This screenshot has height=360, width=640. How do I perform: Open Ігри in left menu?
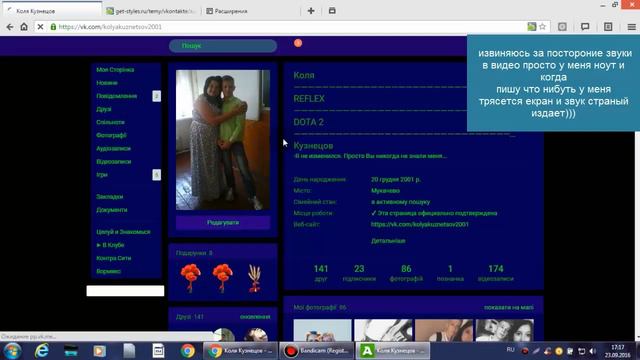click(102, 175)
